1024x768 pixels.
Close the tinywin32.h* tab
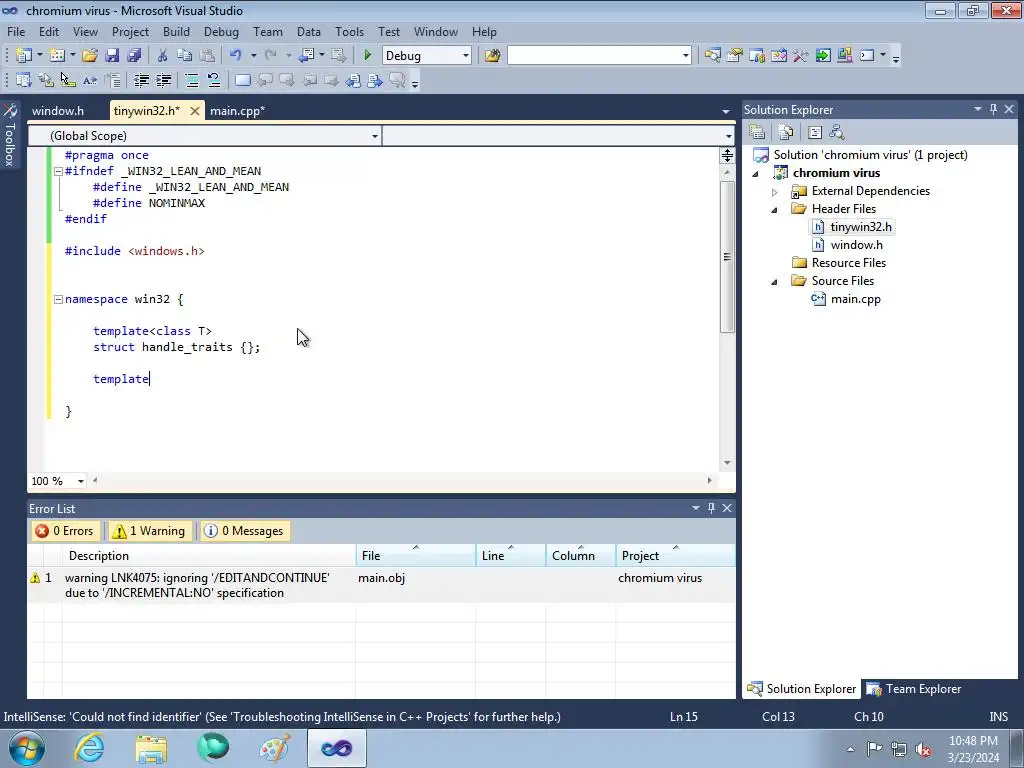click(x=195, y=111)
